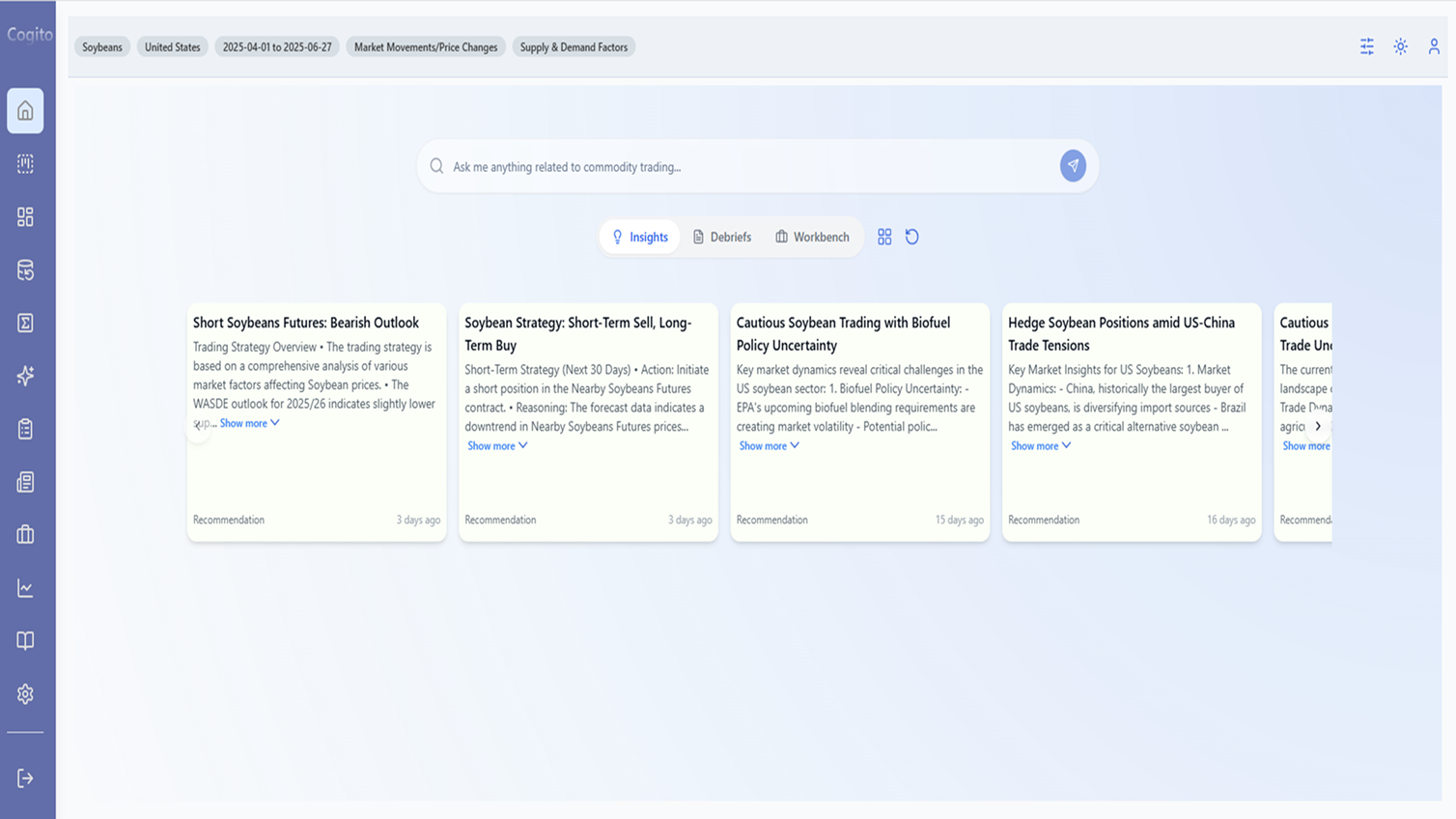Expand Show more on Soybean Strategy card
The height and width of the screenshot is (819, 1456).
pos(497,446)
